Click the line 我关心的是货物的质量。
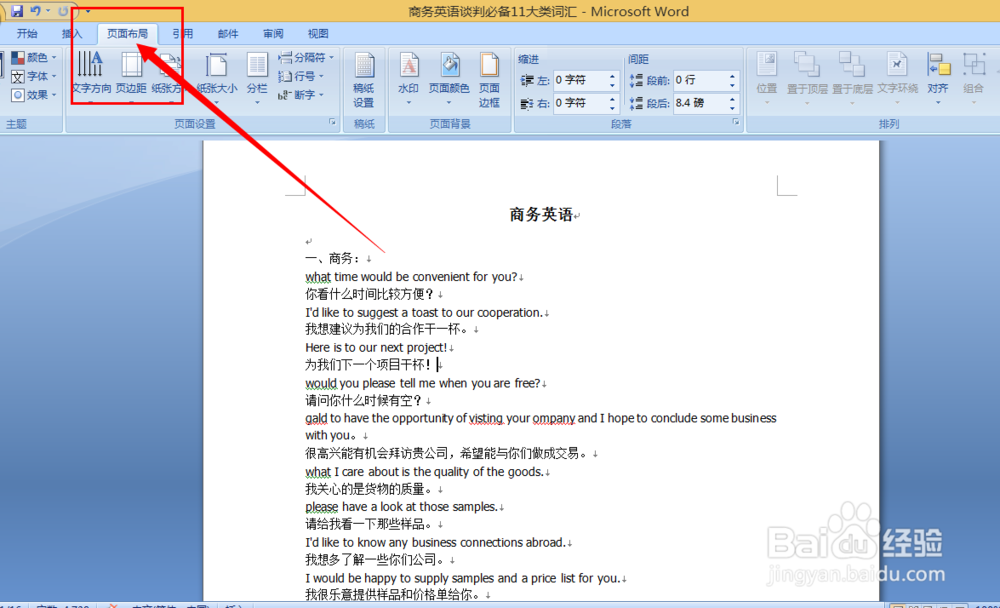The width and height of the screenshot is (1000, 608). pyautogui.click(x=370, y=489)
